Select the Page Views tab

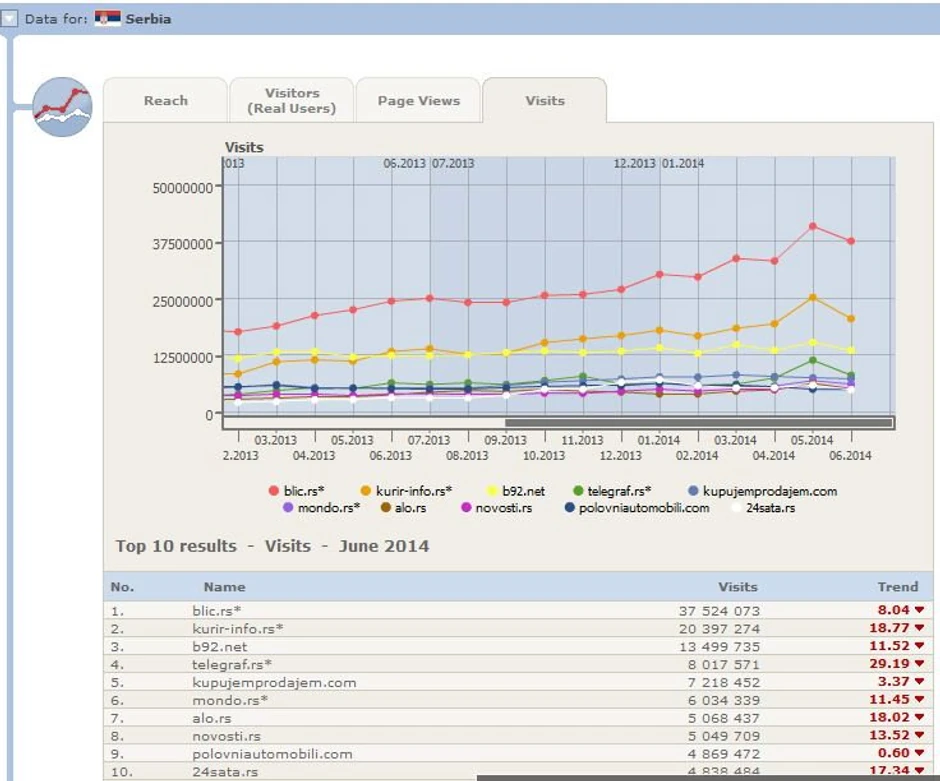click(419, 101)
